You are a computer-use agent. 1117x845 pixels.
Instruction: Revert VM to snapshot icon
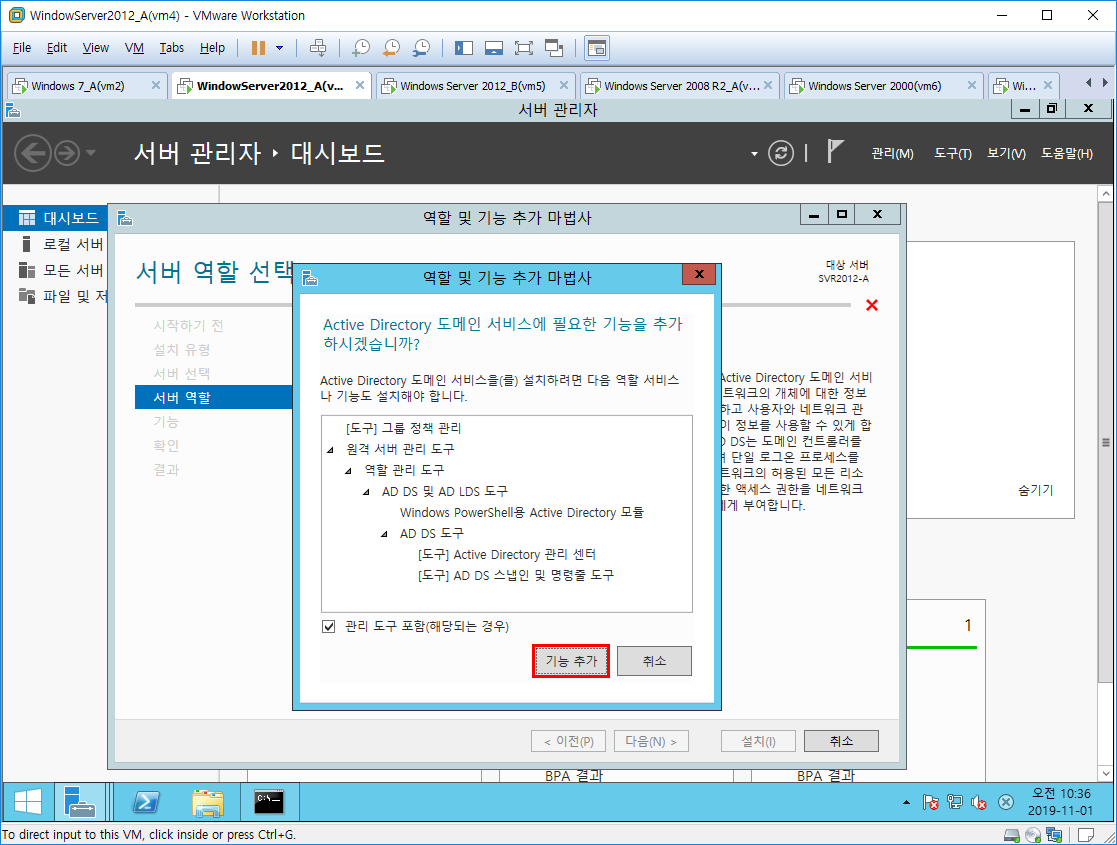pos(391,48)
